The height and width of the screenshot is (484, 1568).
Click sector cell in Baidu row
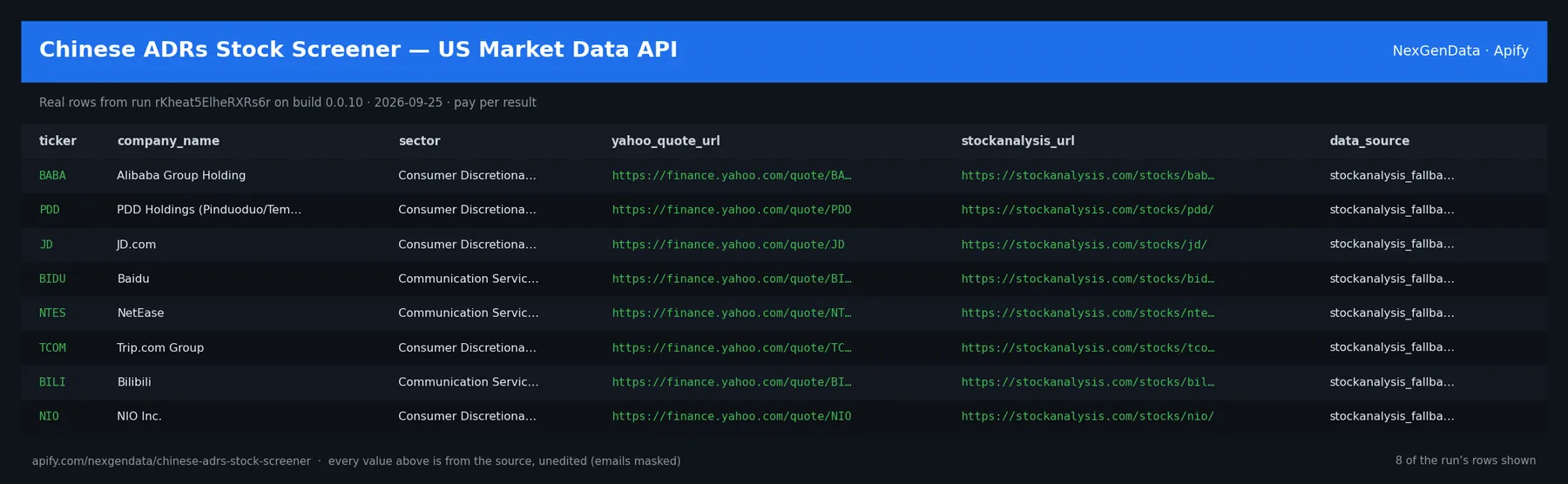tap(469, 279)
